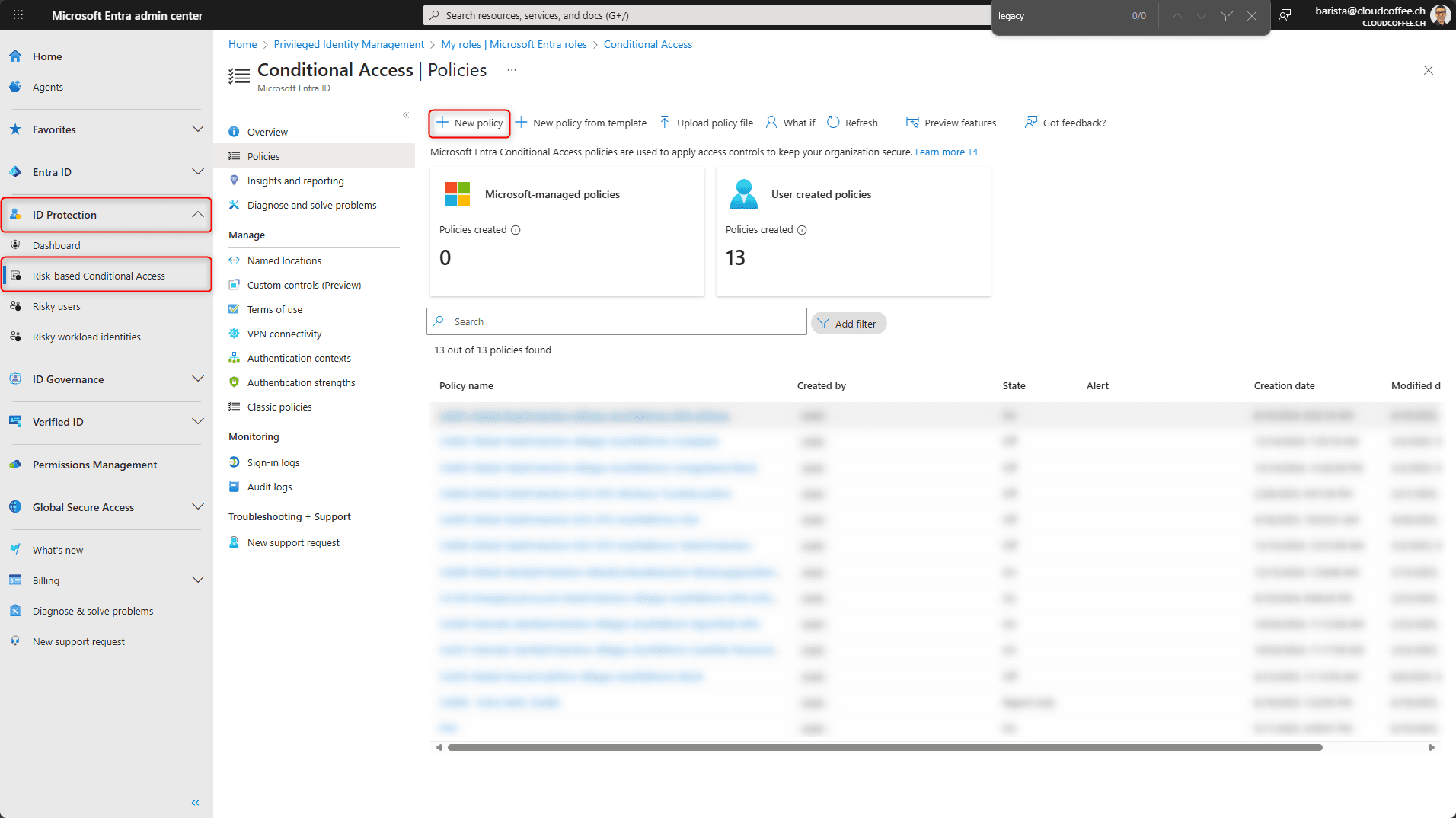Viewport: 1456px width, 818px height.
Task: Launch the What if evaluation tool
Action: pyautogui.click(x=790, y=123)
